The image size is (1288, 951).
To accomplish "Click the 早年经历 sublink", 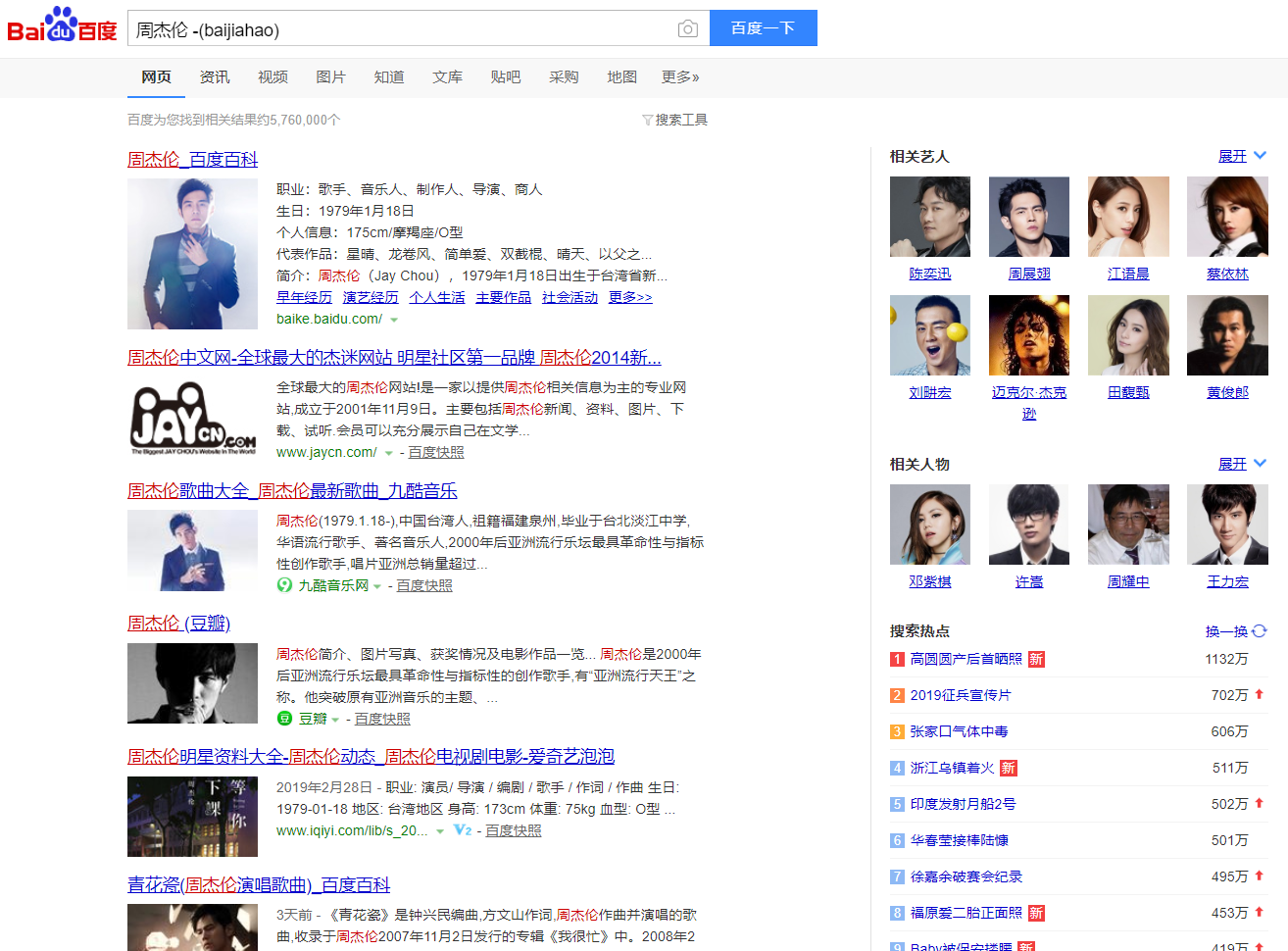I will coord(304,297).
